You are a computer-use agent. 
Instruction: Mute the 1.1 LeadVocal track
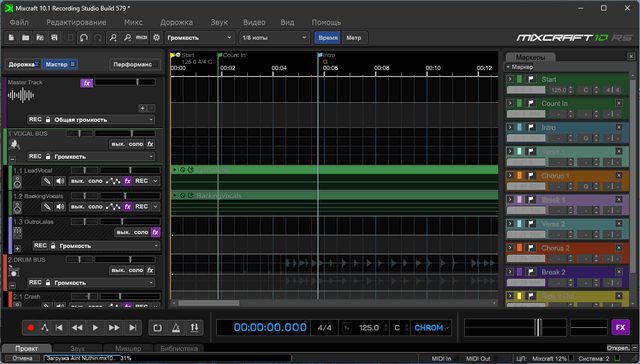pos(77,181)
